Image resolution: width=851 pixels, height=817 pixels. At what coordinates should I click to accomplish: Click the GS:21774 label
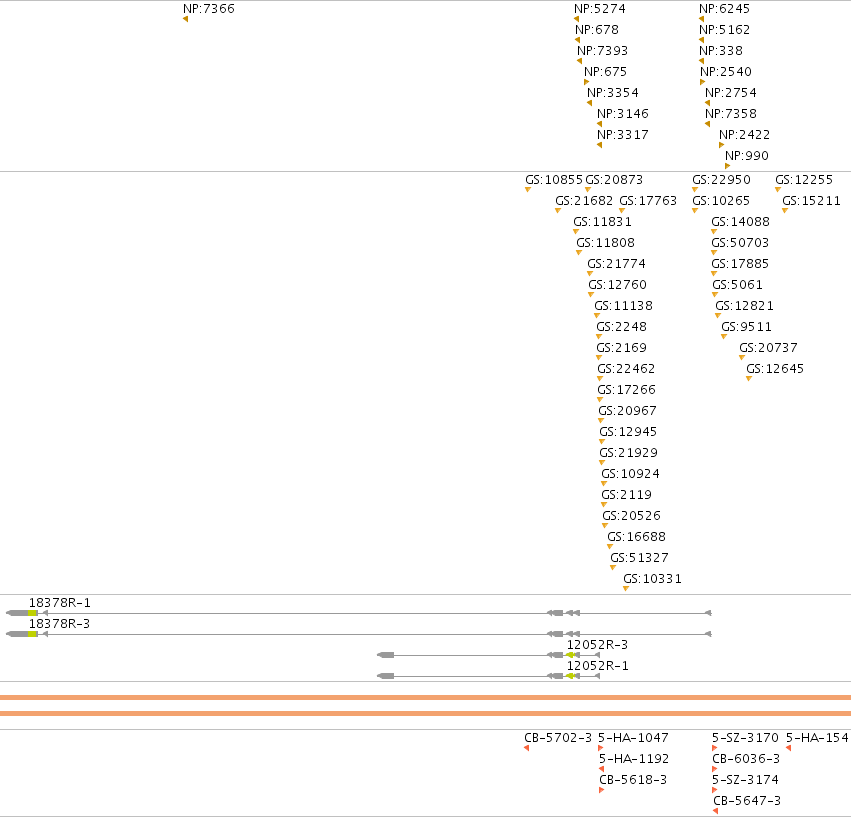pos(617,264)
